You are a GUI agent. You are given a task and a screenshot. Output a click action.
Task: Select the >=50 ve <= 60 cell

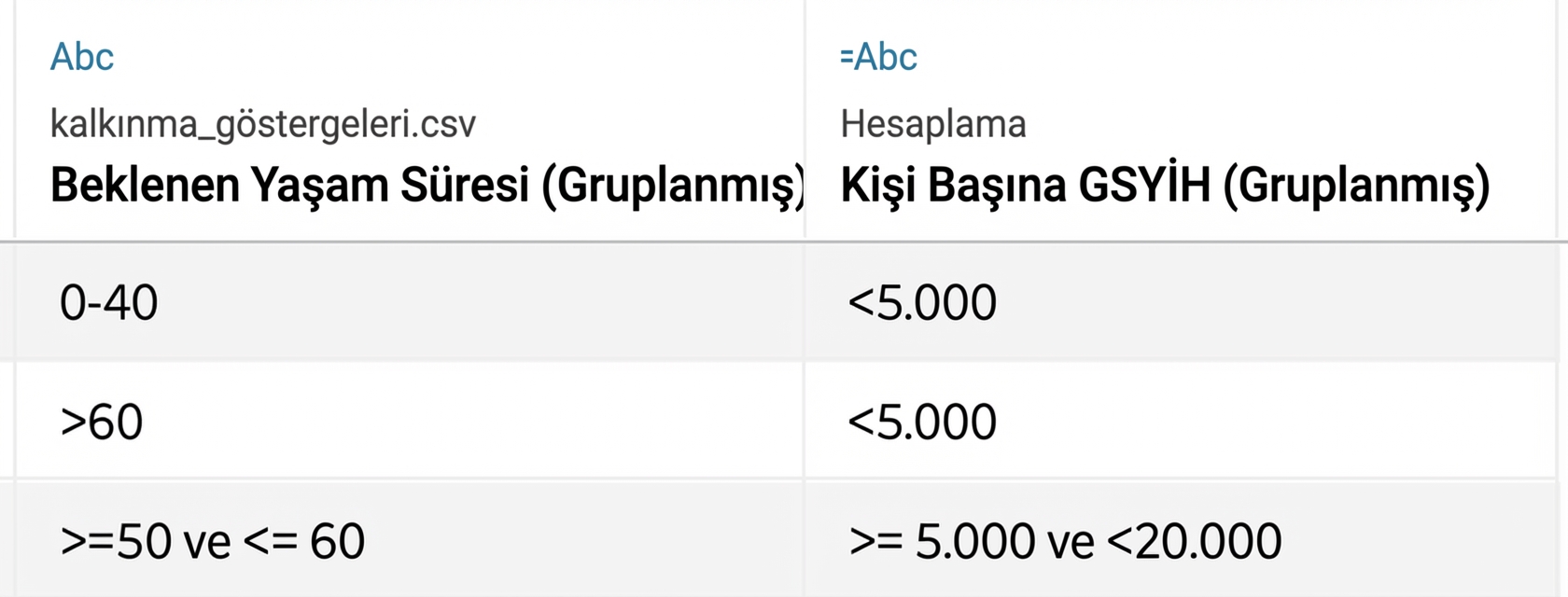point(212,541)
